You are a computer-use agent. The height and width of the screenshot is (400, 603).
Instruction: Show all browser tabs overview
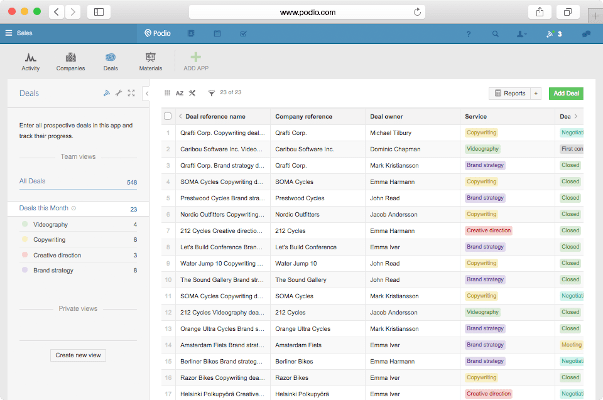coord(568,12)
